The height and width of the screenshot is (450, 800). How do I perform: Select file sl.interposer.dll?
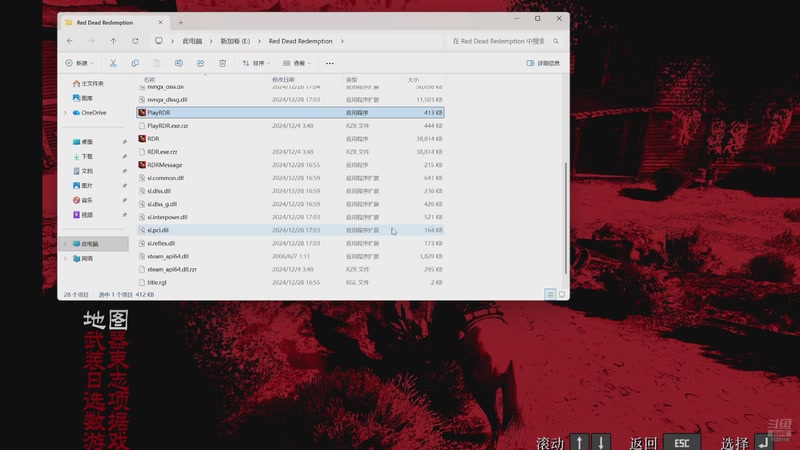coord(290,217)
